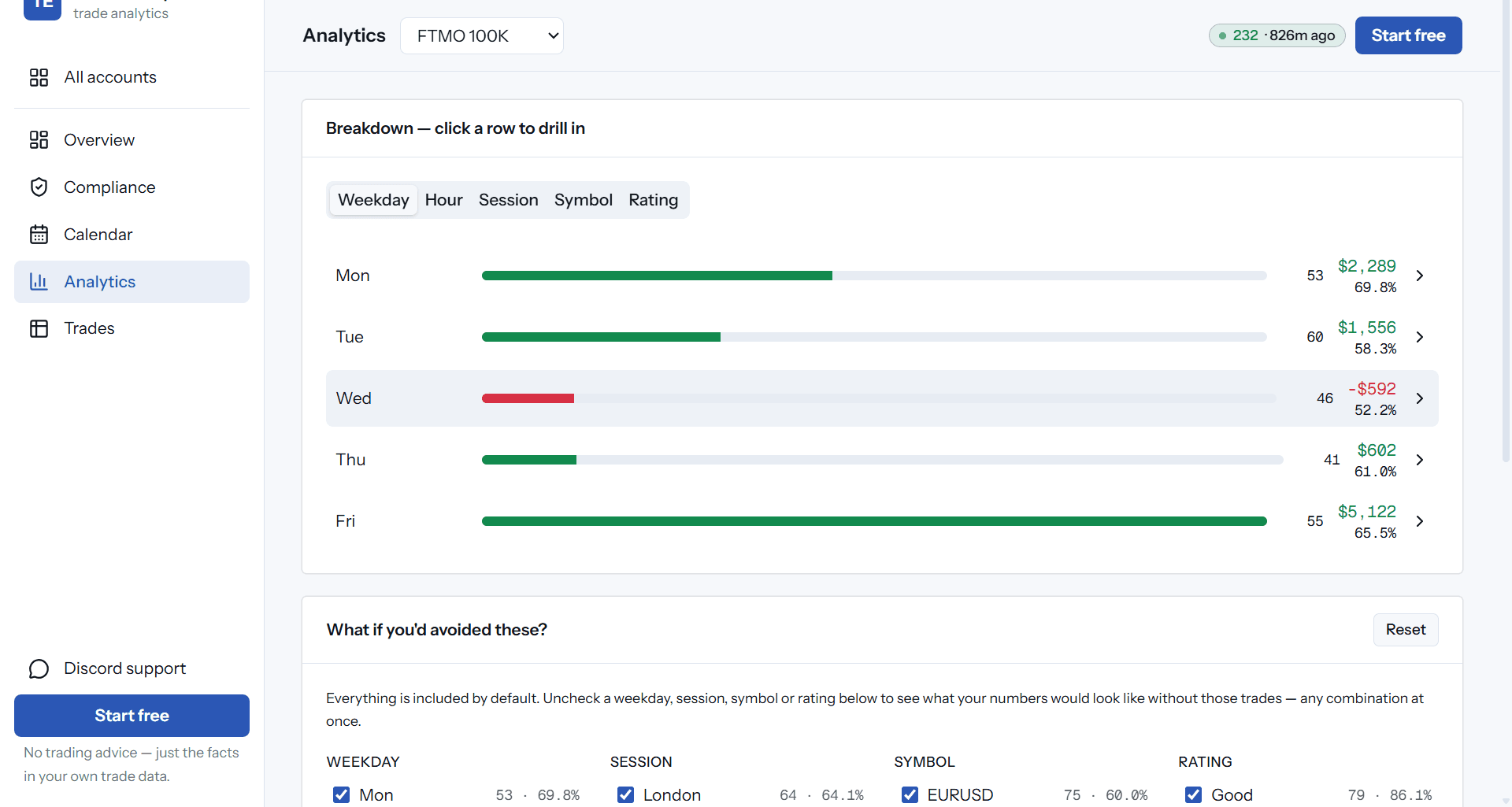Expand the Thu row chevron
1512x807 pixels.
pyautogui.click(x=1419, y=460)
